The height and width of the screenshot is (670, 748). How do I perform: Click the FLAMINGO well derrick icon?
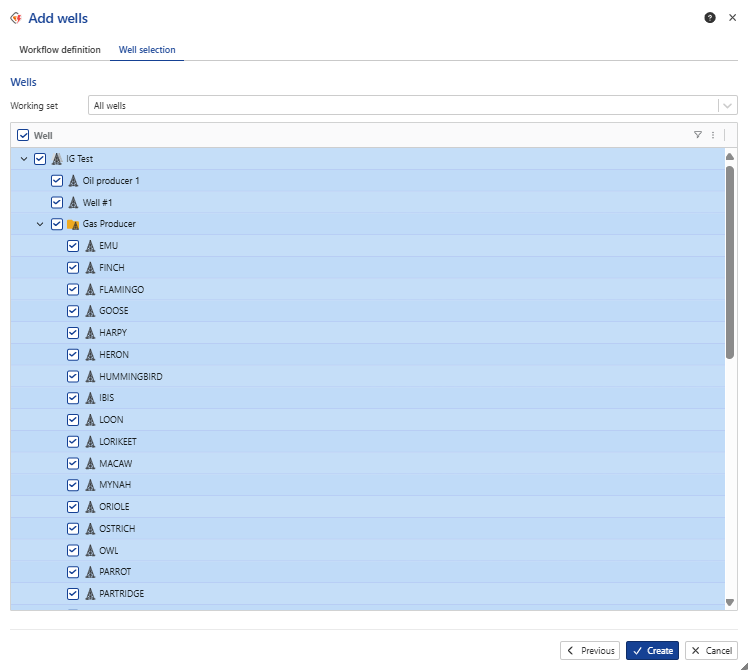[90, 289]
